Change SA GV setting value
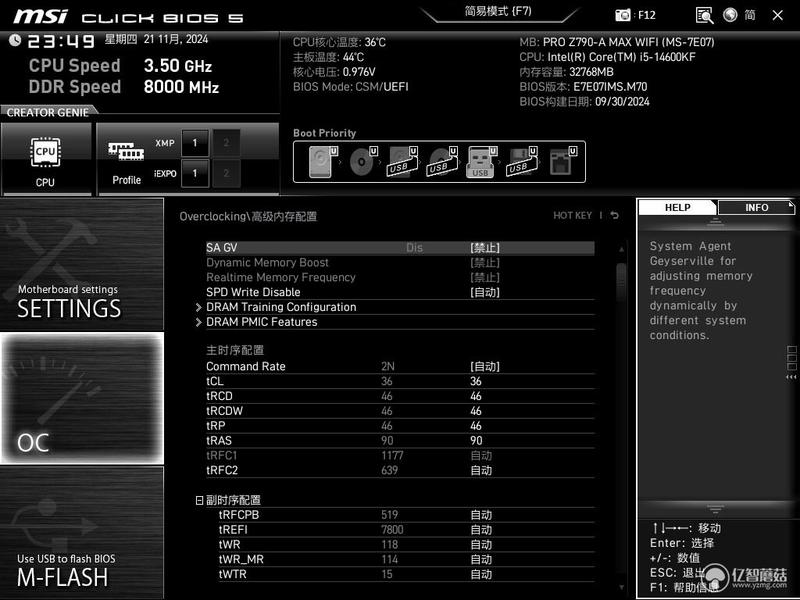 click(x=485, y=248)
